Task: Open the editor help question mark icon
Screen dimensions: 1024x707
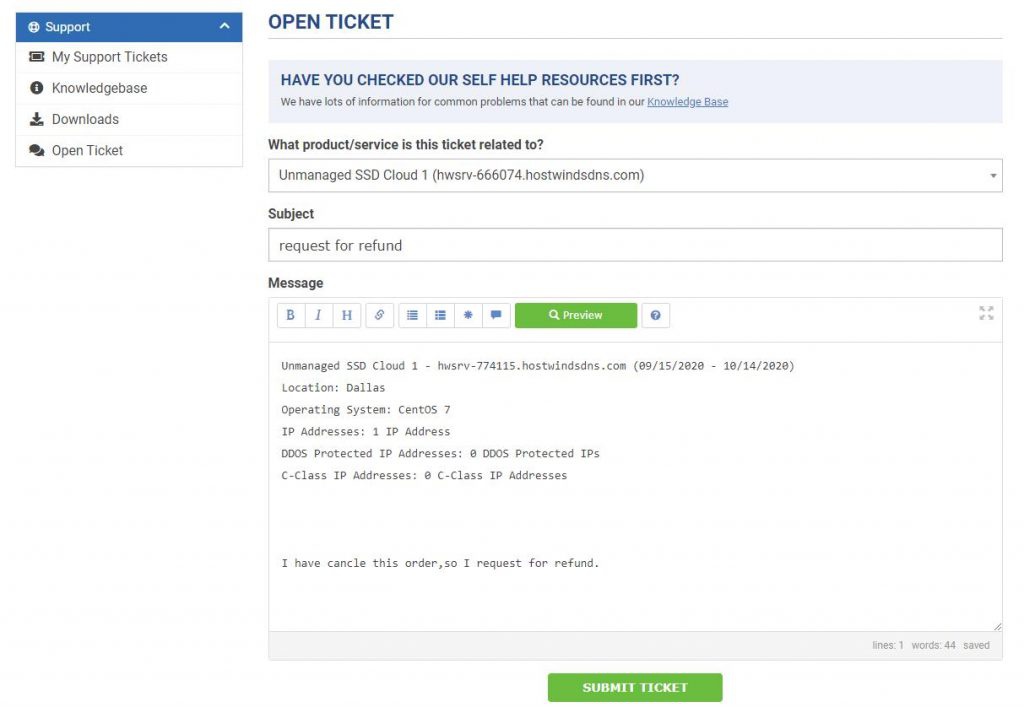Action: (655, 315)
